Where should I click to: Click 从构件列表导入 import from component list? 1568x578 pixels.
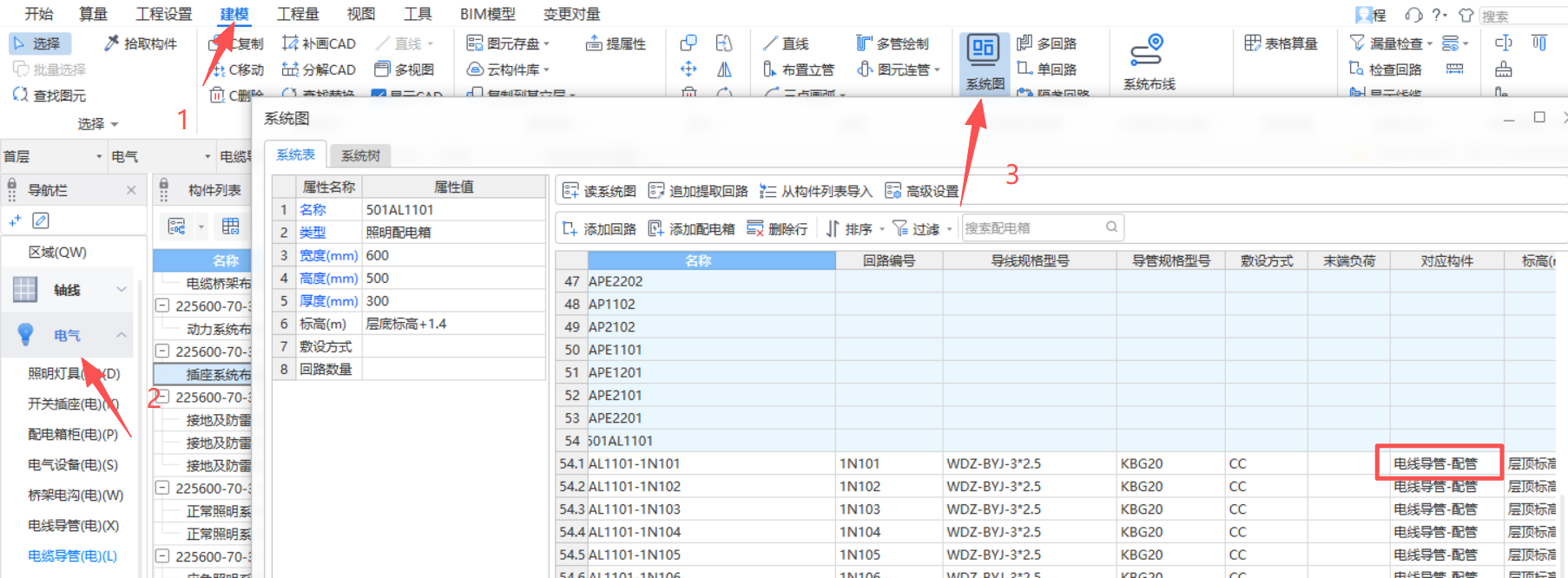[816, 191]
